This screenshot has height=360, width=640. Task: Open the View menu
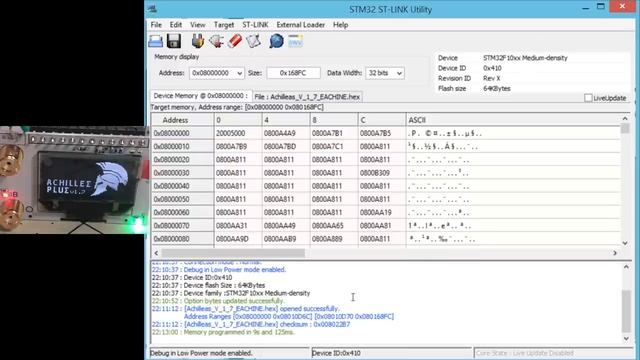(x=198, y=25)
